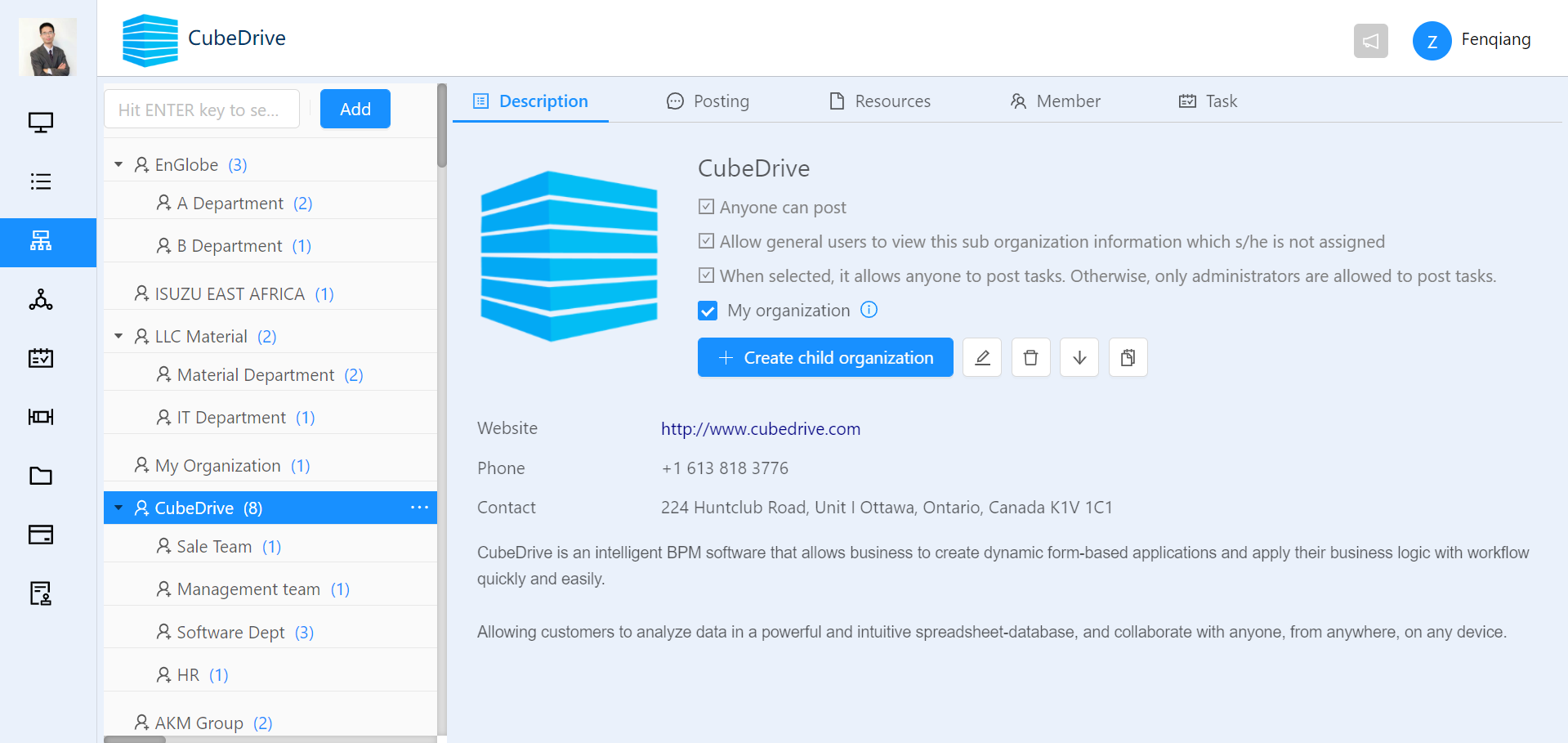
Task: Click the user profile photo
Action: tap(47, 47)
